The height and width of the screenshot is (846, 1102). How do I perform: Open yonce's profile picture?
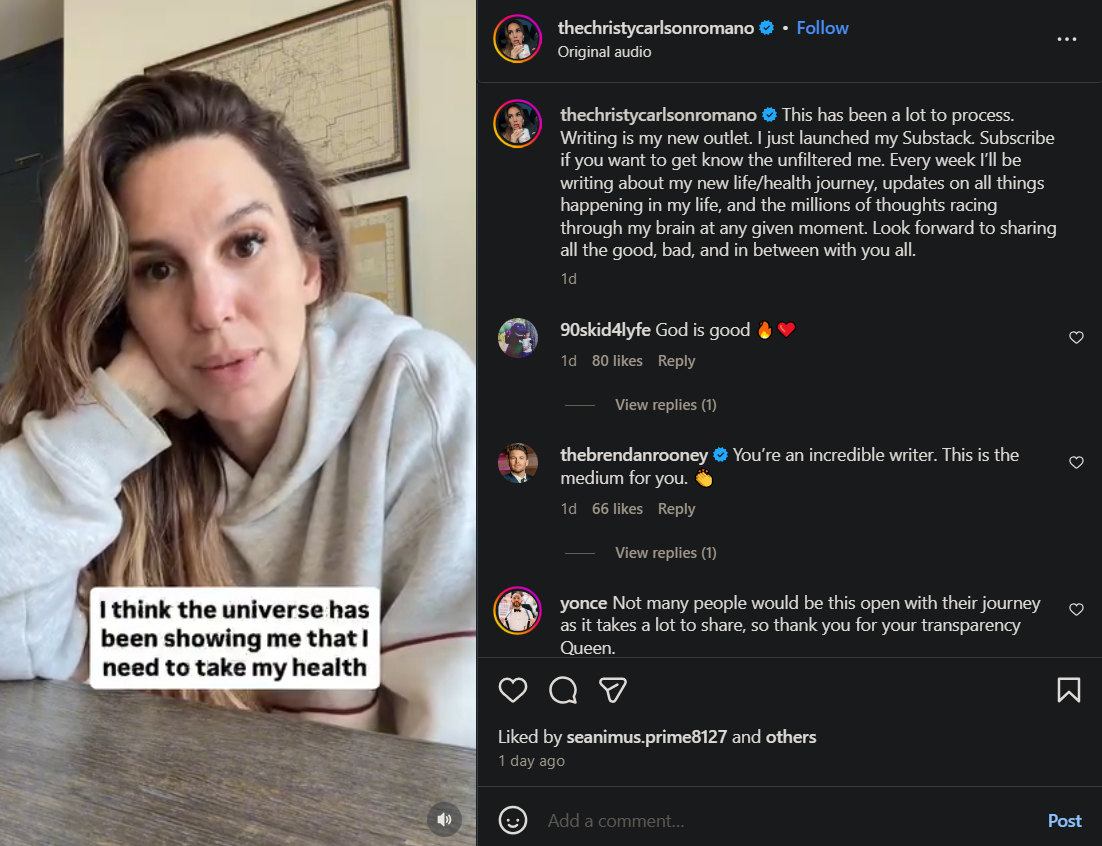click(x=518, y=610)
